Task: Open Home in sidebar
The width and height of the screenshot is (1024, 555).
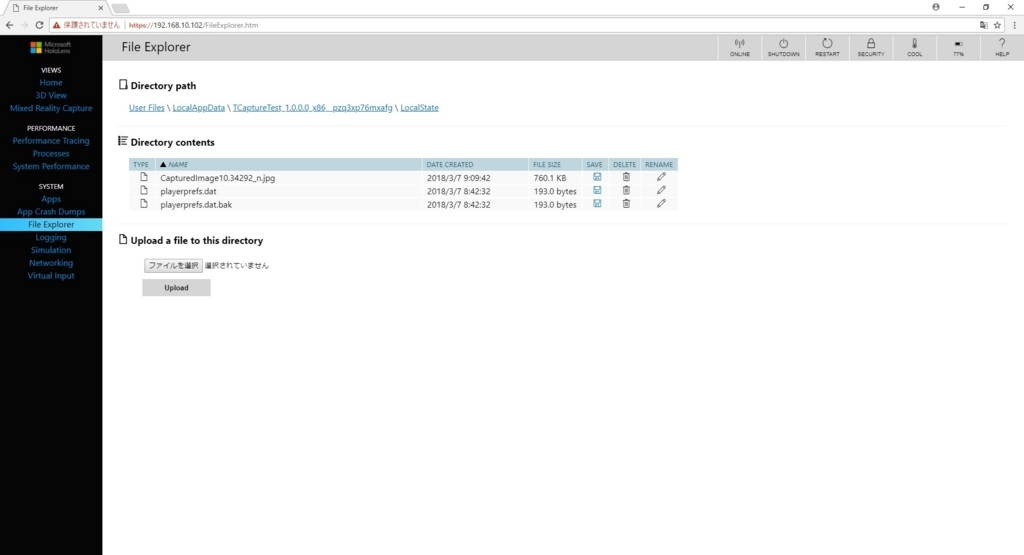Action: click(51, 82)
